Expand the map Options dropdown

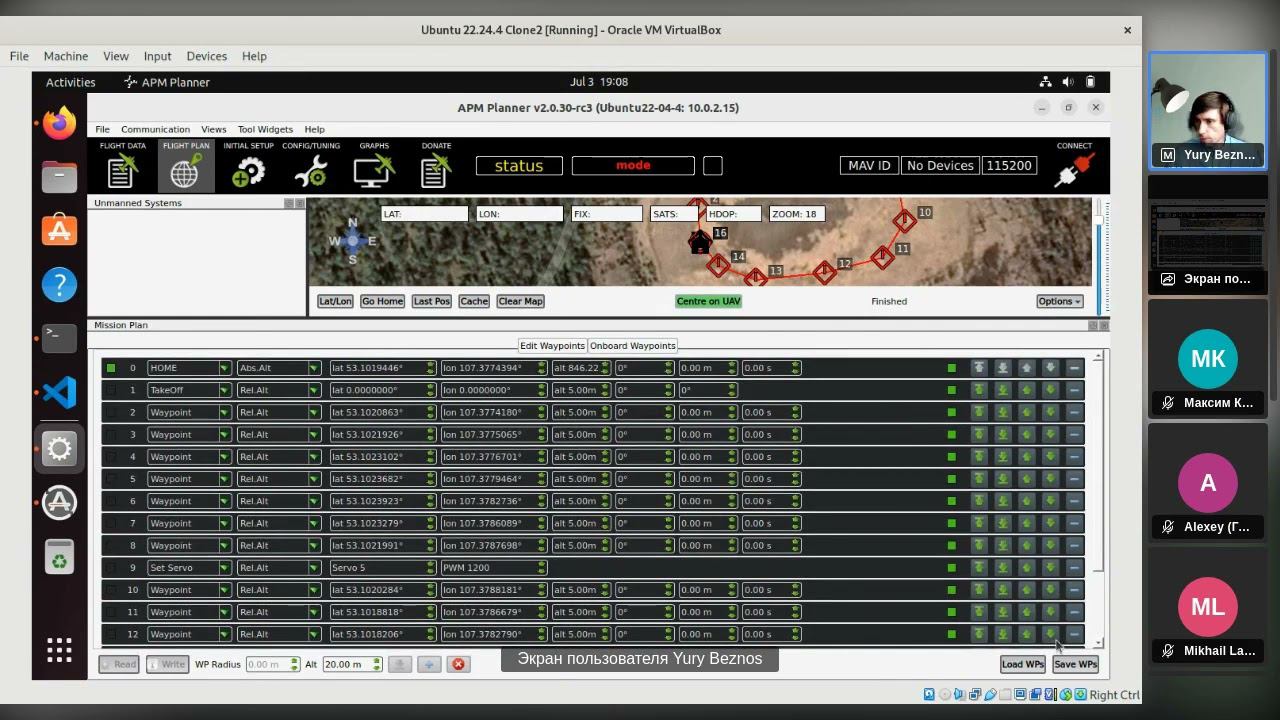1059,301
